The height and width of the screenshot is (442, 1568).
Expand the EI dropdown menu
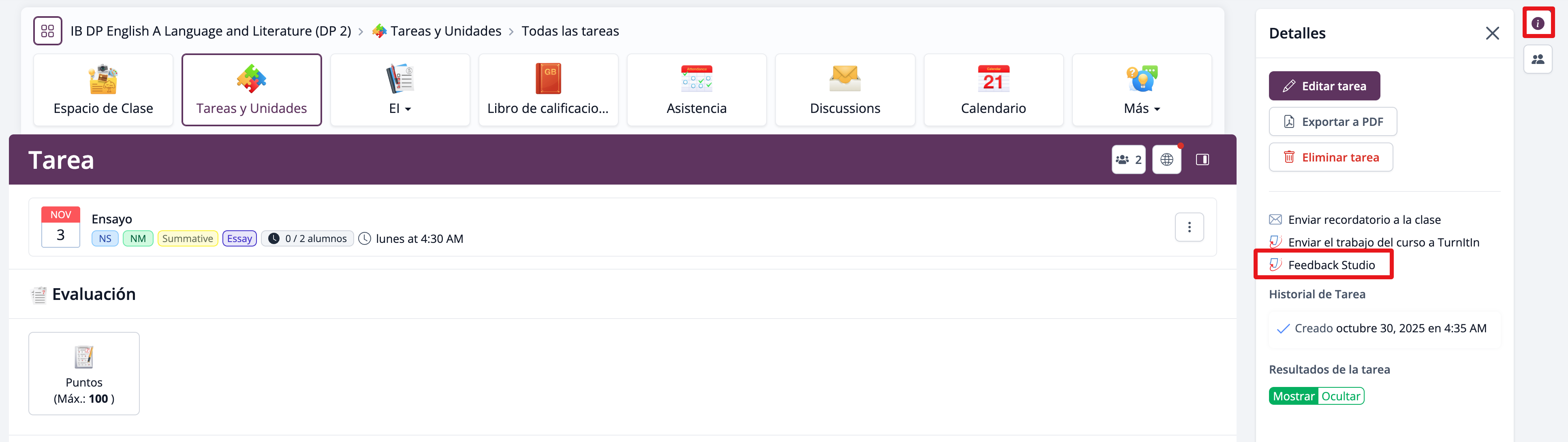[x=400, y=90]
